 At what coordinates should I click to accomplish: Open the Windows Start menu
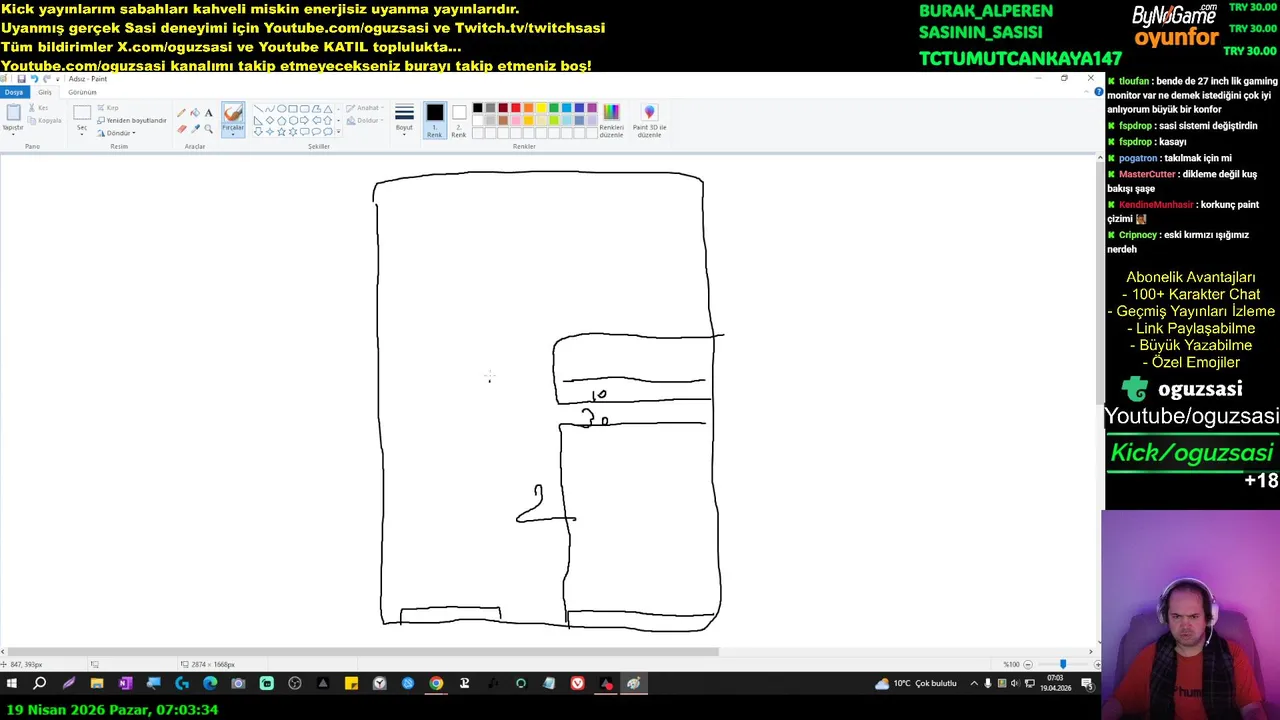(12, 684)
